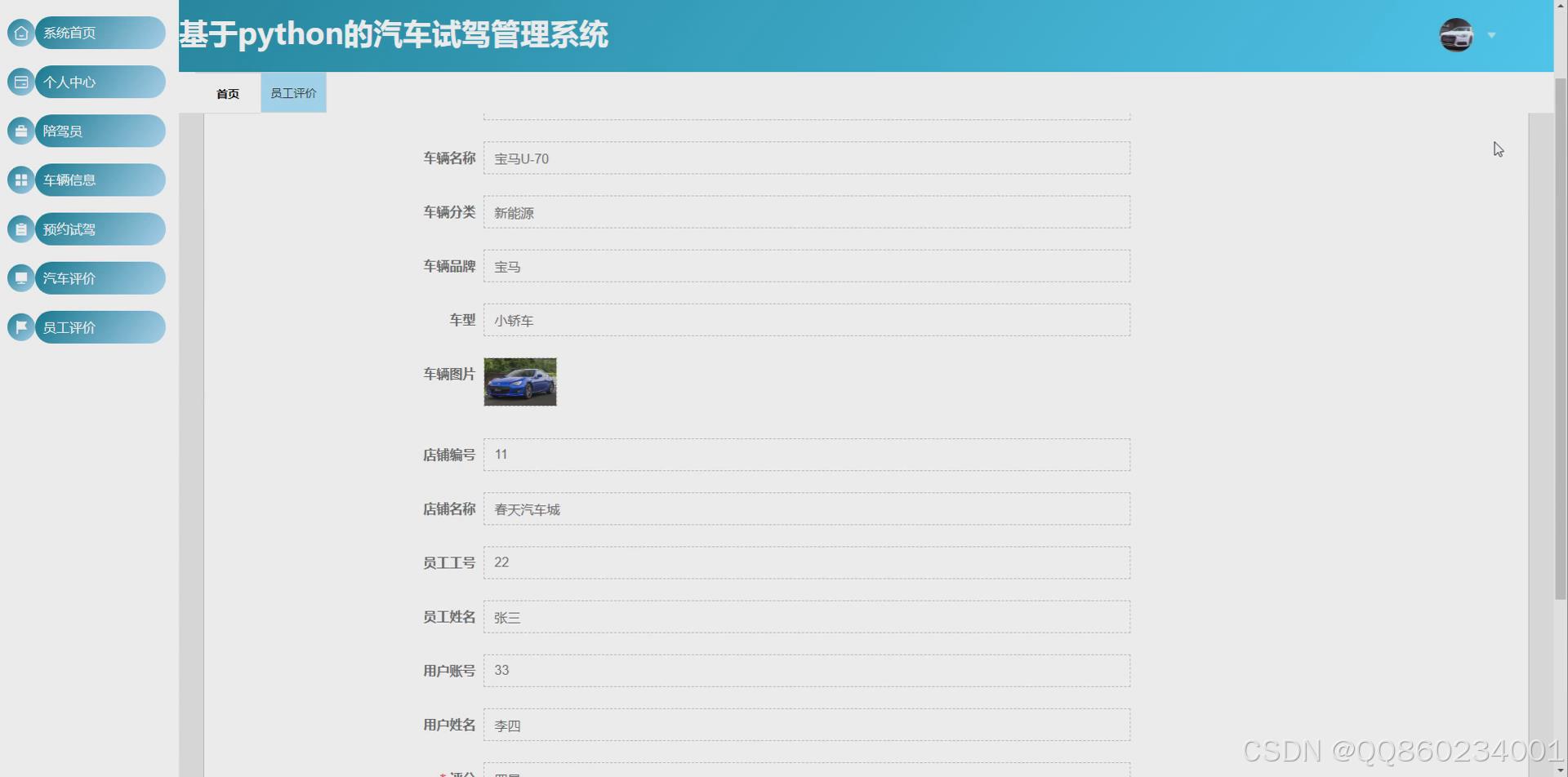Image resolution: width=1568 pixels, height=777 pixels.
Task: Focus the 店铺名称 field with 春天汽车城
Action: [x=806, y=509]
